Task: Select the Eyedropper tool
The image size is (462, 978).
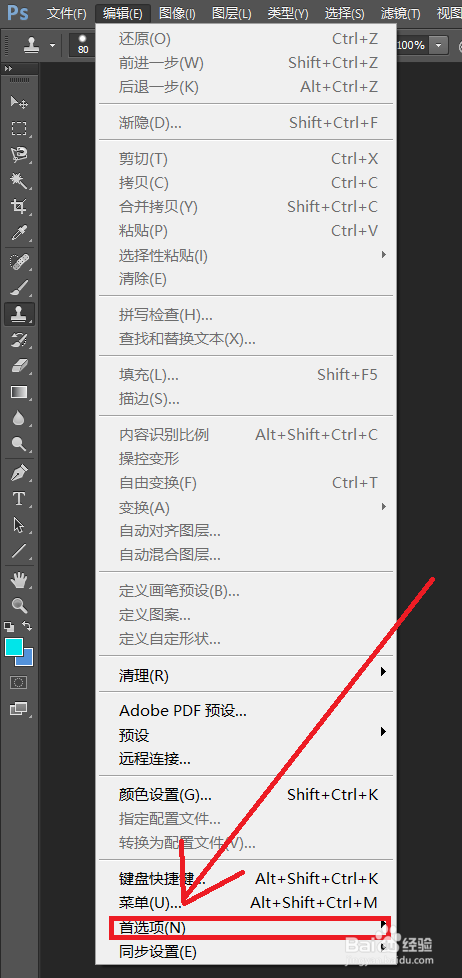Action: pyautogui.click(x=19, y=234)
